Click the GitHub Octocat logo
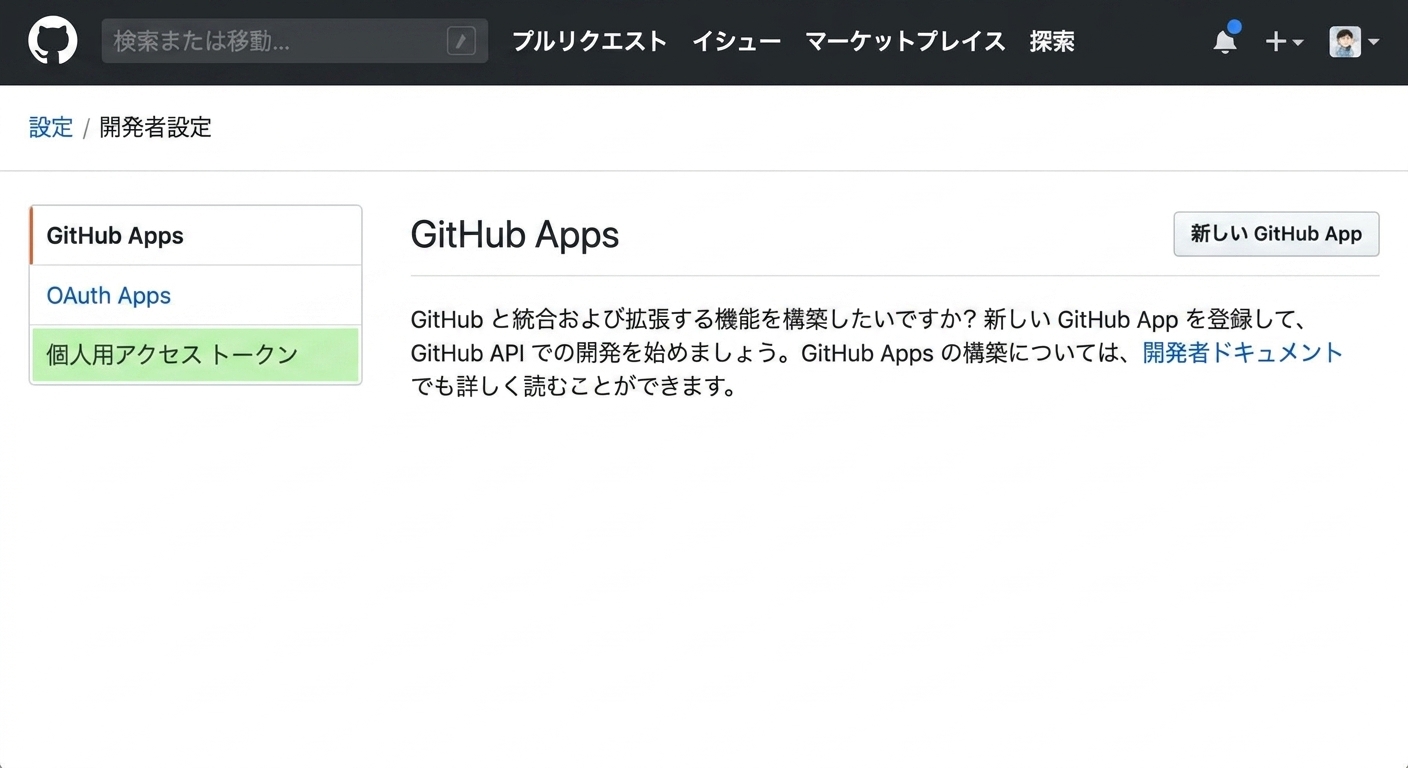1408x768 pixels. 53,41
